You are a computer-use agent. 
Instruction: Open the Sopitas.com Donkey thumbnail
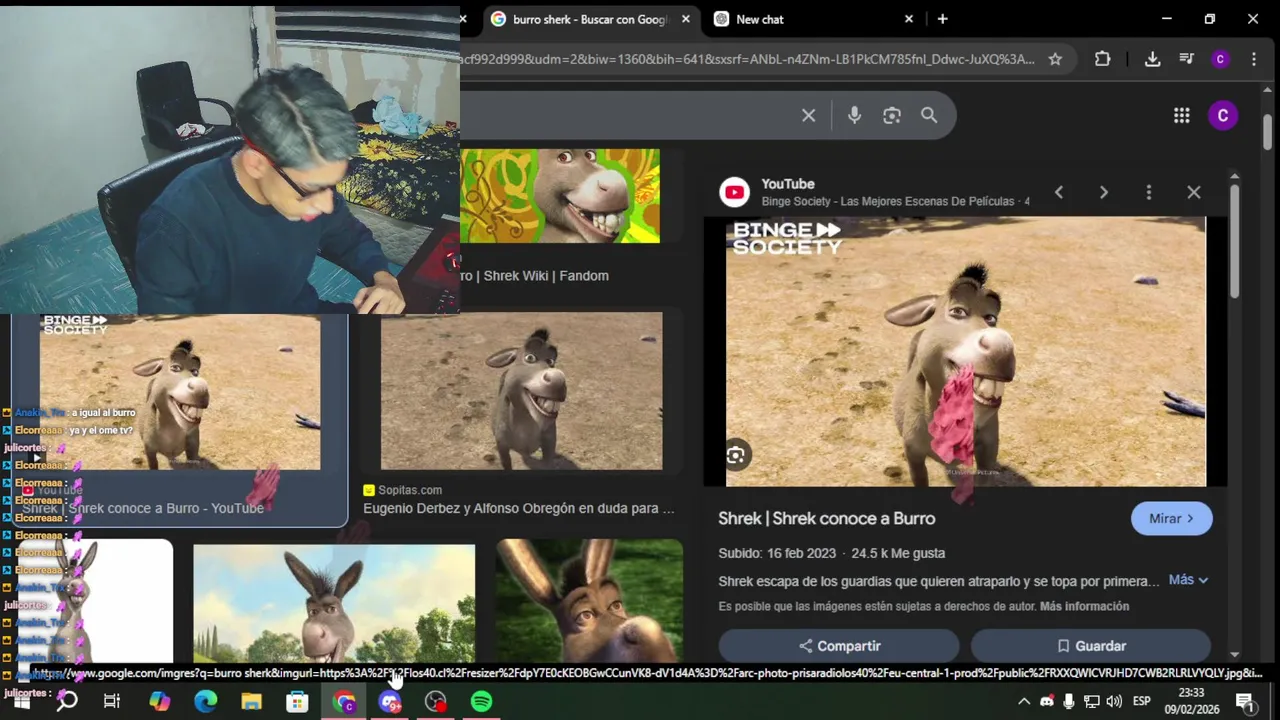pos(521,391)
